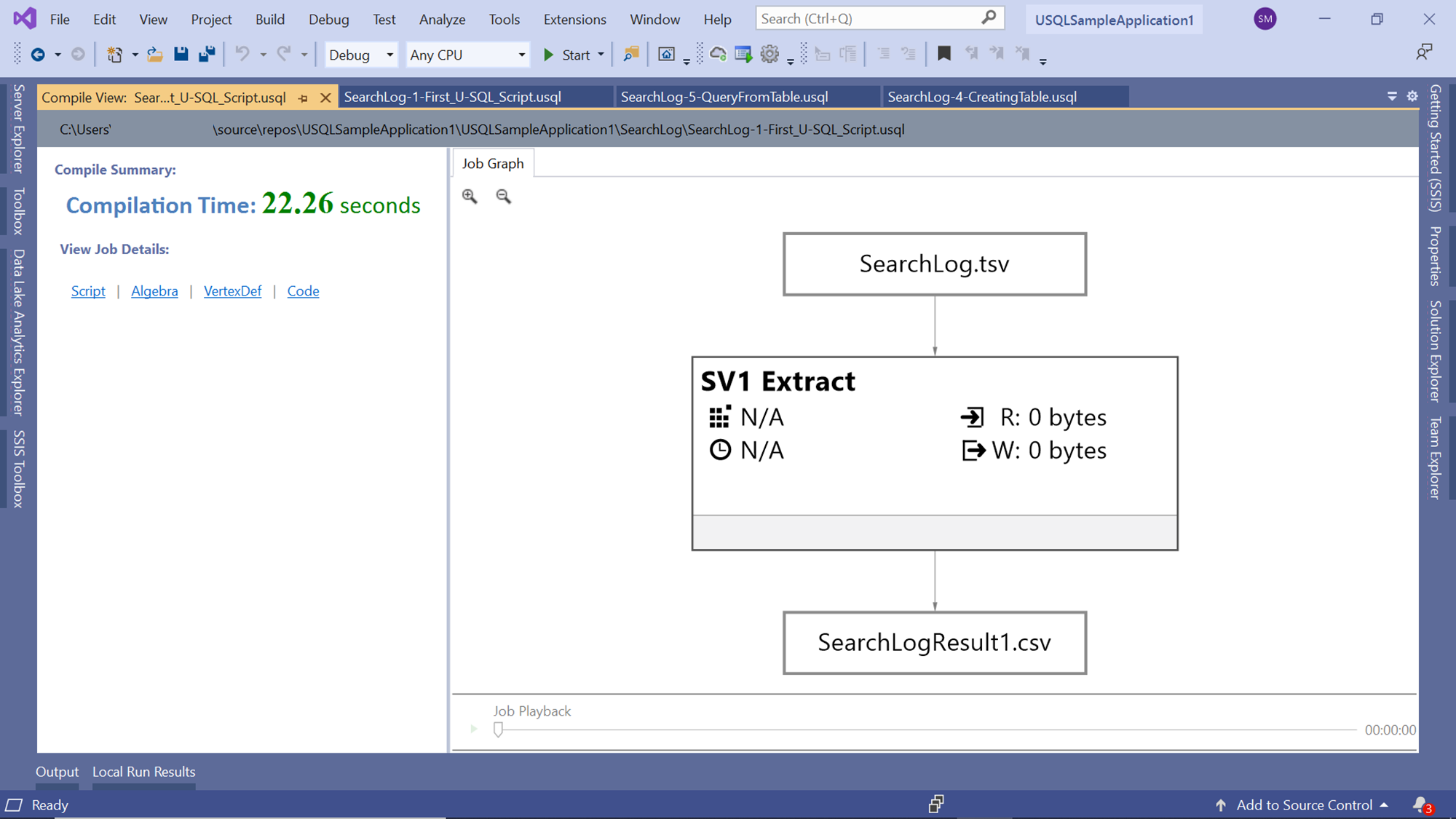The height and width of the screenshot is (819, 1456).
Task: Expand the Start button dropdown arrow
Action: (x=601, y=55)
